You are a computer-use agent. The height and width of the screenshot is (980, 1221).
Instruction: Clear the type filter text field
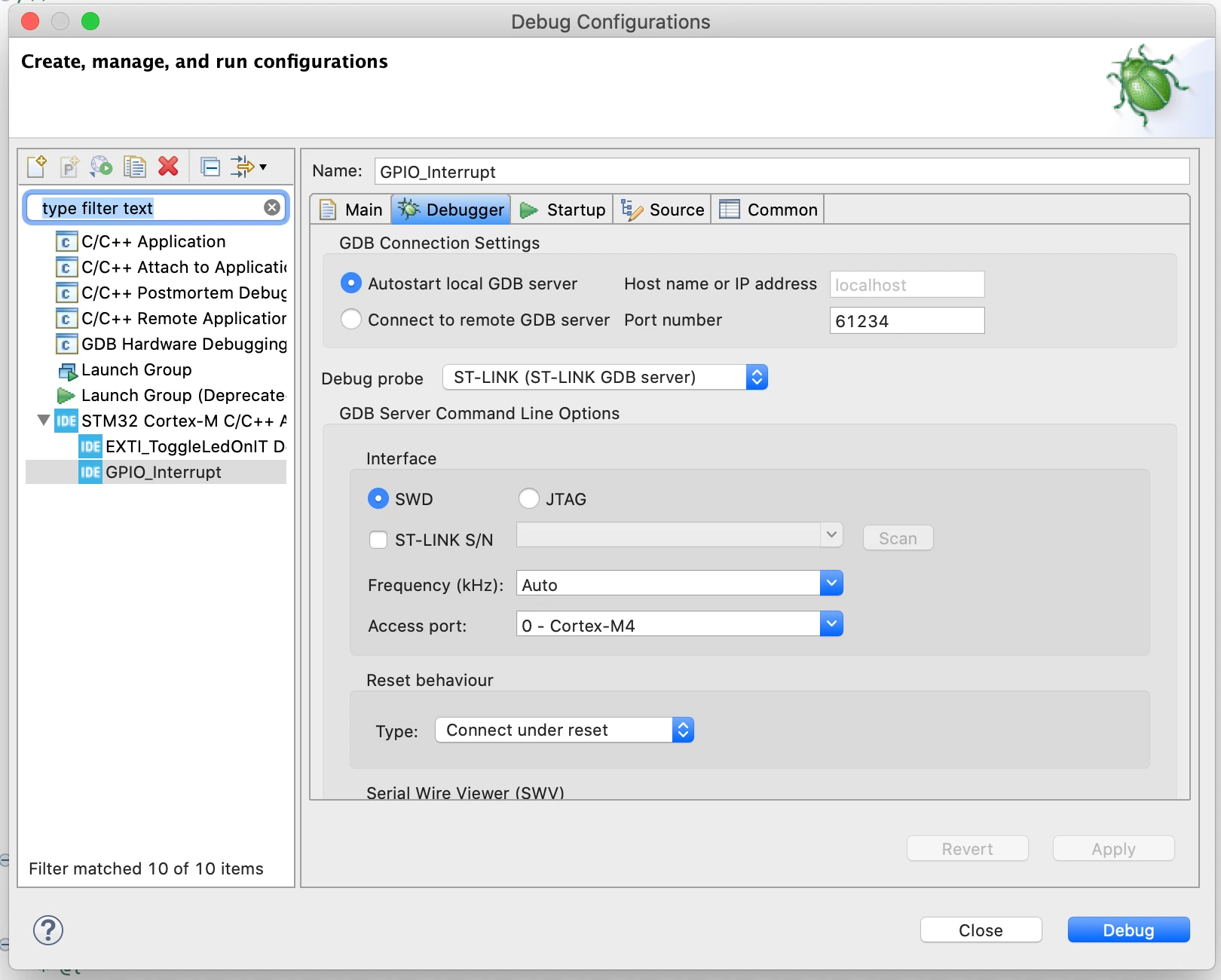[272, 207]
